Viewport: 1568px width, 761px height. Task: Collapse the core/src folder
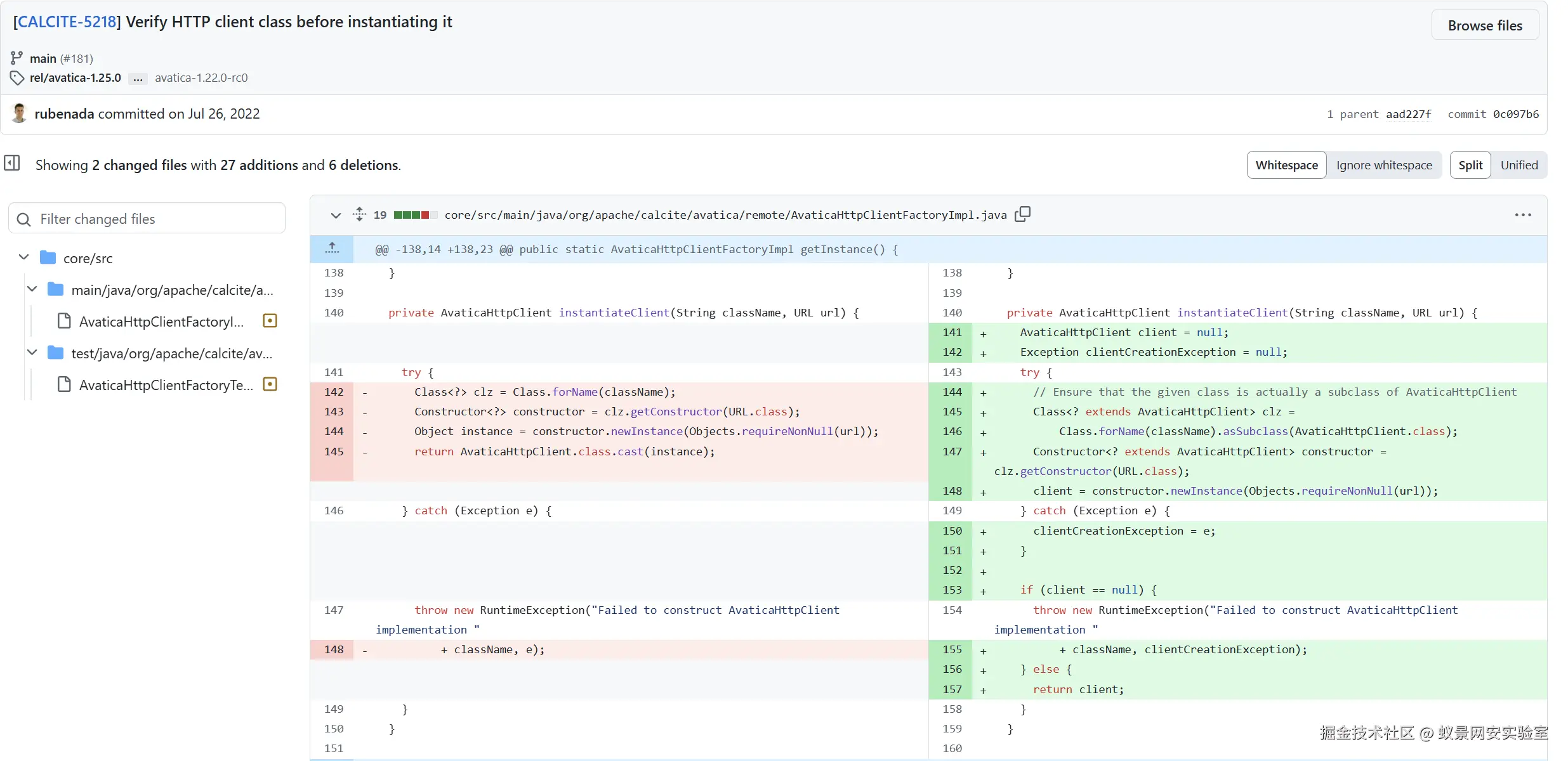pyautogui.click(x=24, y=257)
